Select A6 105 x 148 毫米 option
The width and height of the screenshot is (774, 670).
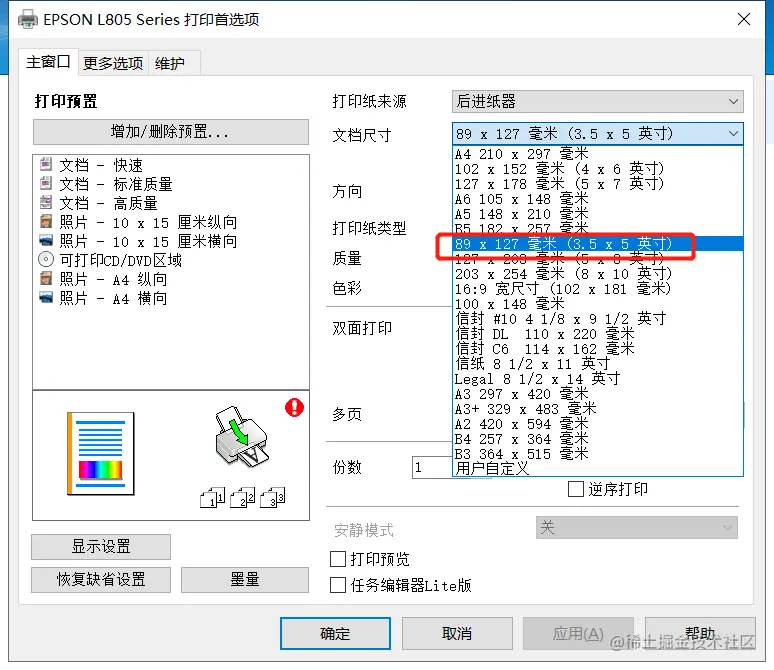(x=598, y=199)
